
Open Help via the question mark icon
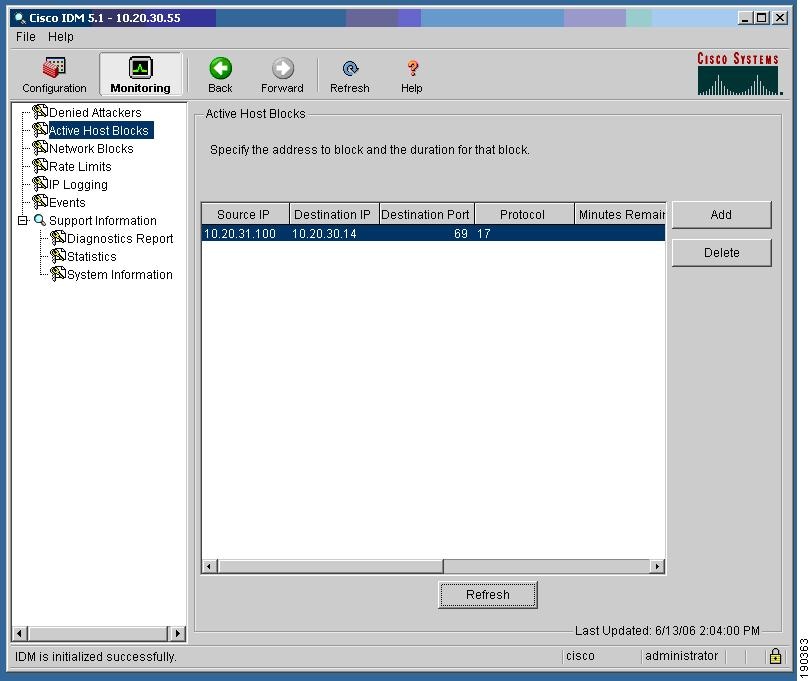point(412,68)
